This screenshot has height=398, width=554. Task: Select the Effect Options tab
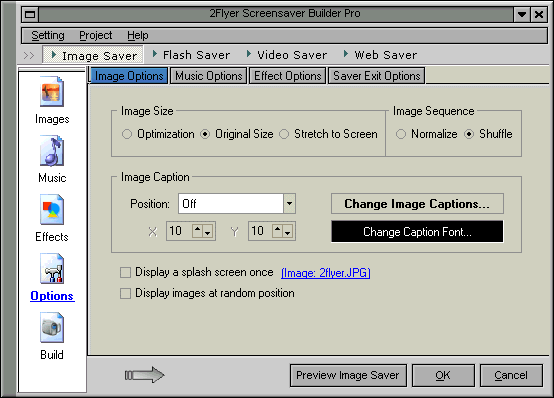point(288,76)
